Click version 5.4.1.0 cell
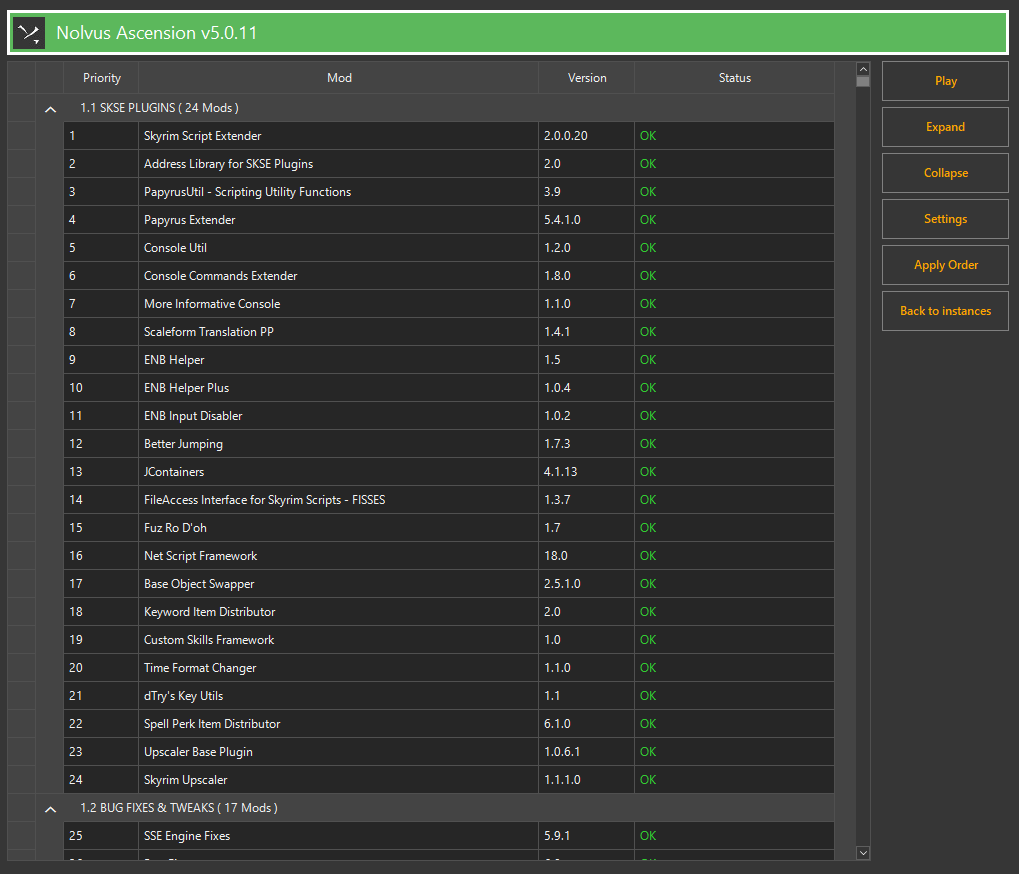1019x874 pixels. point(586,220)
